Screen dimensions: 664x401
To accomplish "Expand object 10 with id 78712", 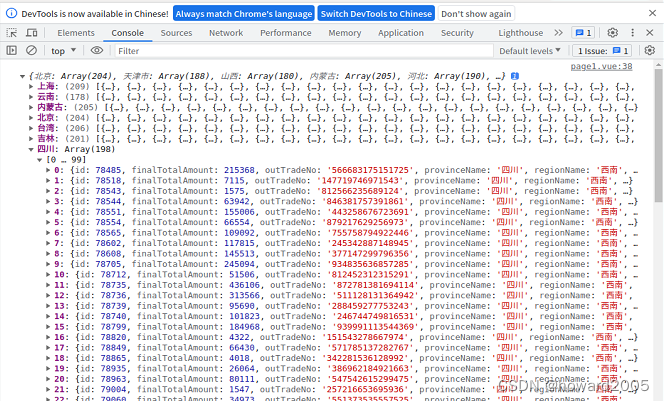I will coord(48,274).
